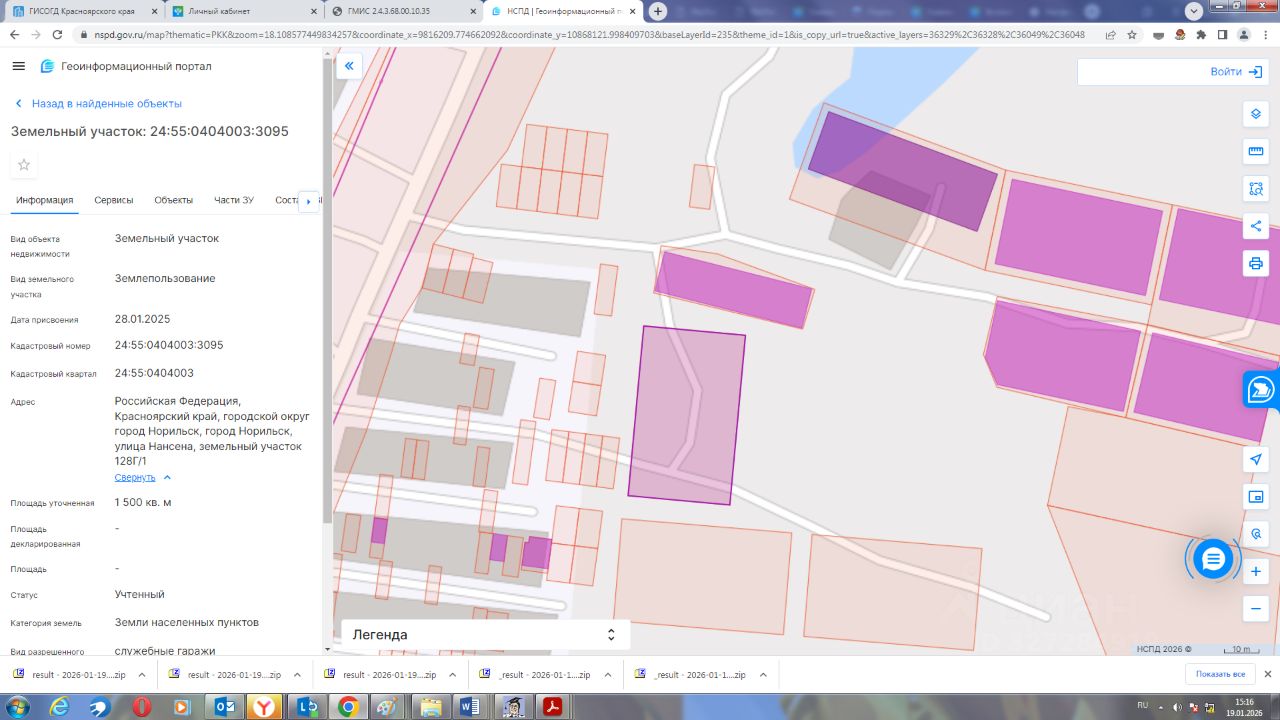
Task: Toggle the overview mini-map window
Action: 1256,496
